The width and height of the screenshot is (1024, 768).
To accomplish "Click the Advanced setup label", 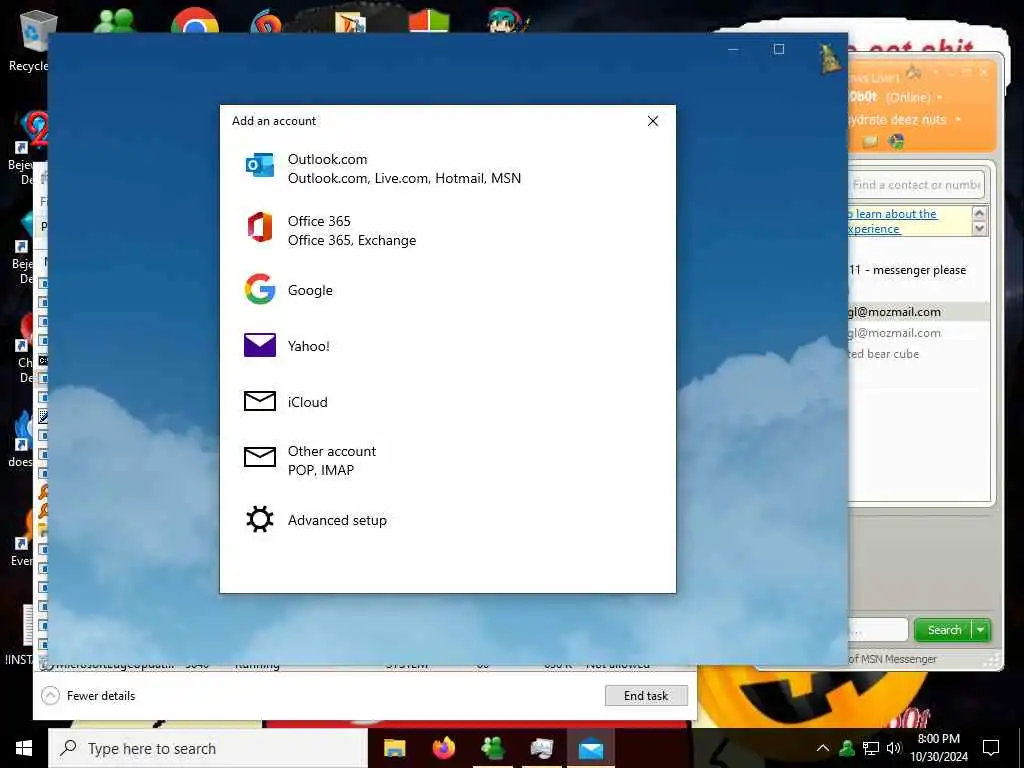I will coord(337,520).
